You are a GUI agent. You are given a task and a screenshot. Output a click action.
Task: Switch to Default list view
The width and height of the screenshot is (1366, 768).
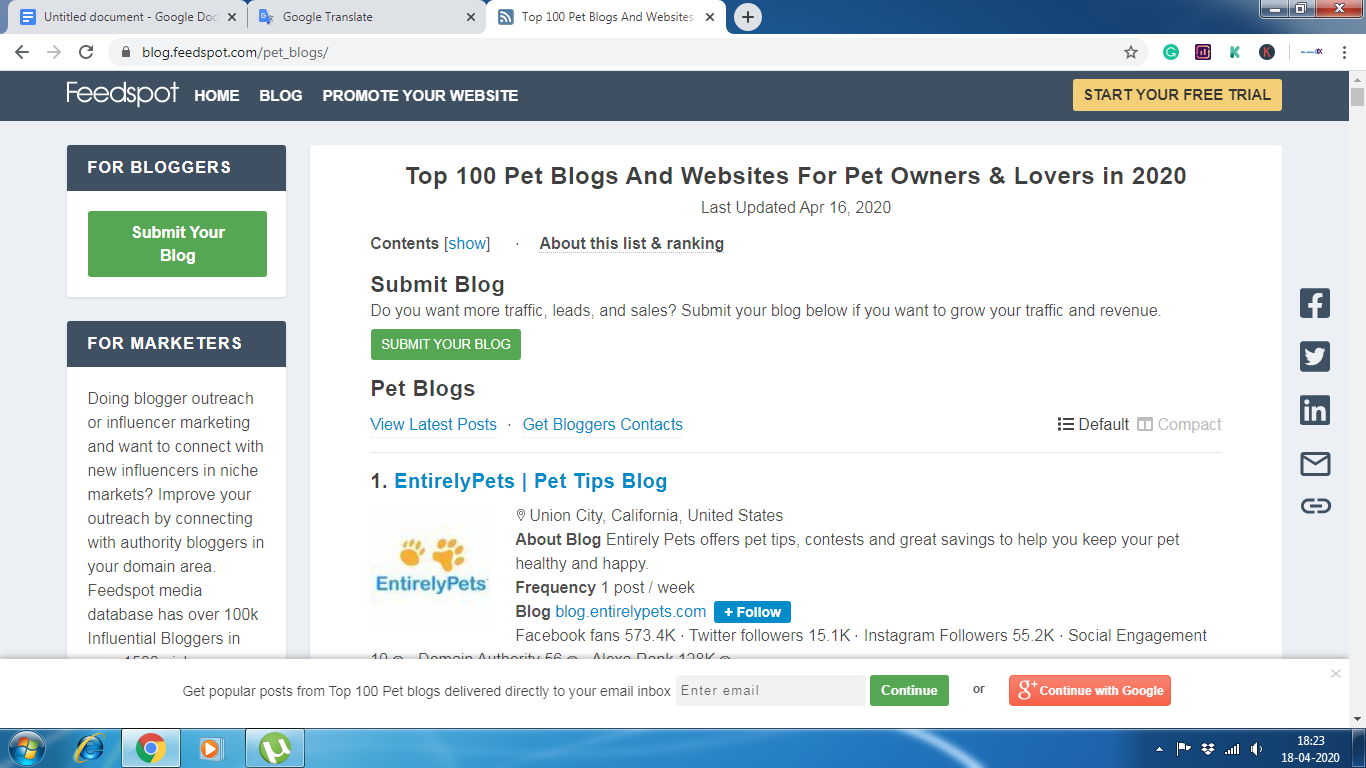coord(1093,424)
